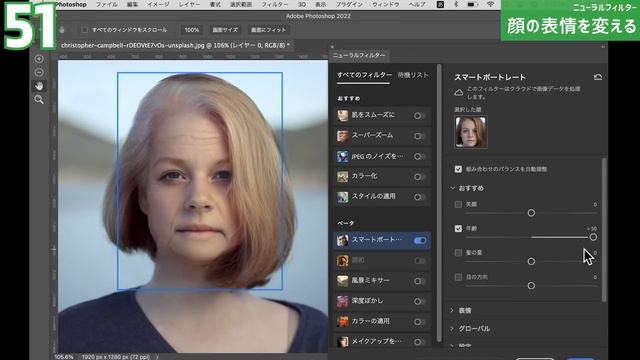The height and width of the screenshot is (360, 640).
Task: Check the 髪の量 checkbox
Action: (x=458, y=253)
